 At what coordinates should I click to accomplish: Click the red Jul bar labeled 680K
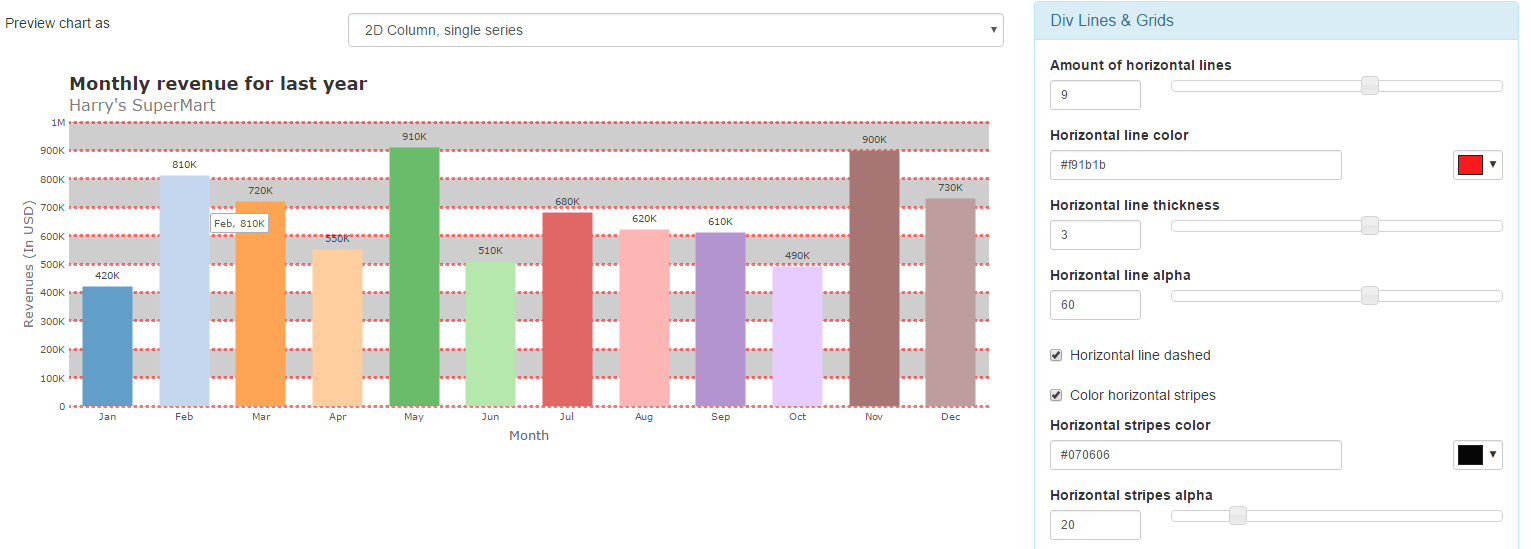click(x=567, y=309)
